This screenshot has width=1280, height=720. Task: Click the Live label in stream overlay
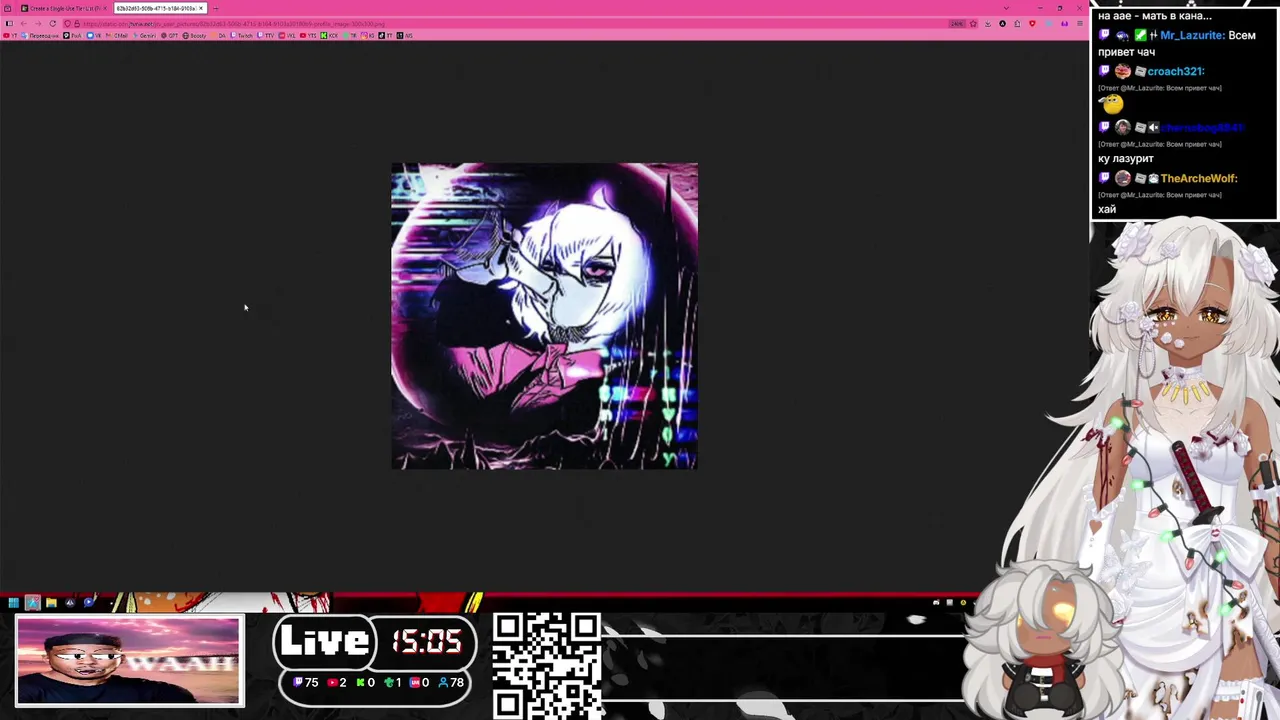tap(325, 642)
